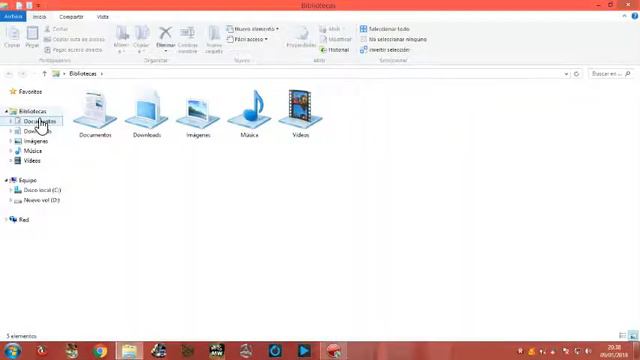This screenshot has height=360, width=640.
Task: Open the Mover a dropdown
Action: pyautogui.click(x=121, y=40)
